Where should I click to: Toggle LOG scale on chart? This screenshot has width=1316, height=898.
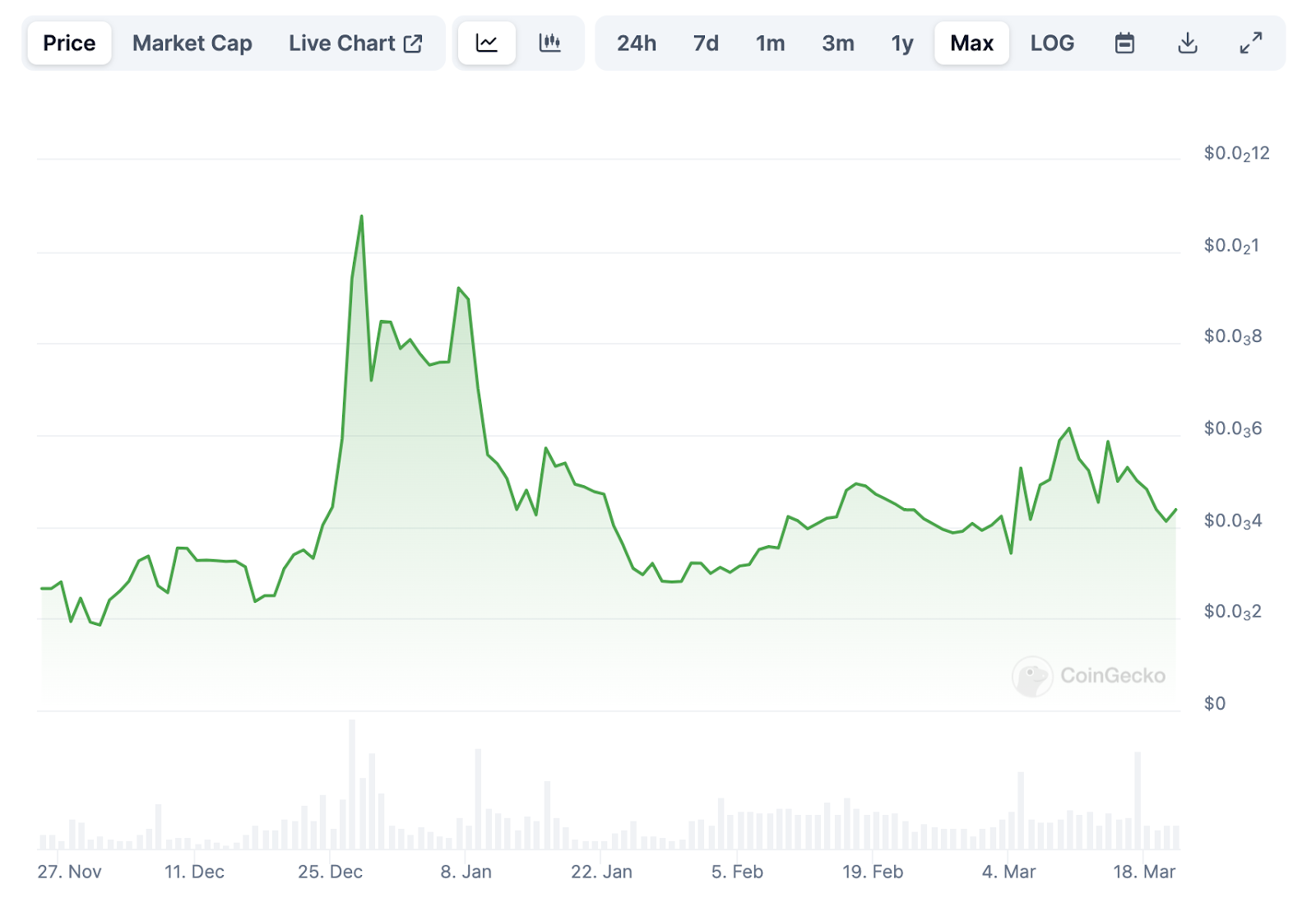click(x=1052, y=43)
